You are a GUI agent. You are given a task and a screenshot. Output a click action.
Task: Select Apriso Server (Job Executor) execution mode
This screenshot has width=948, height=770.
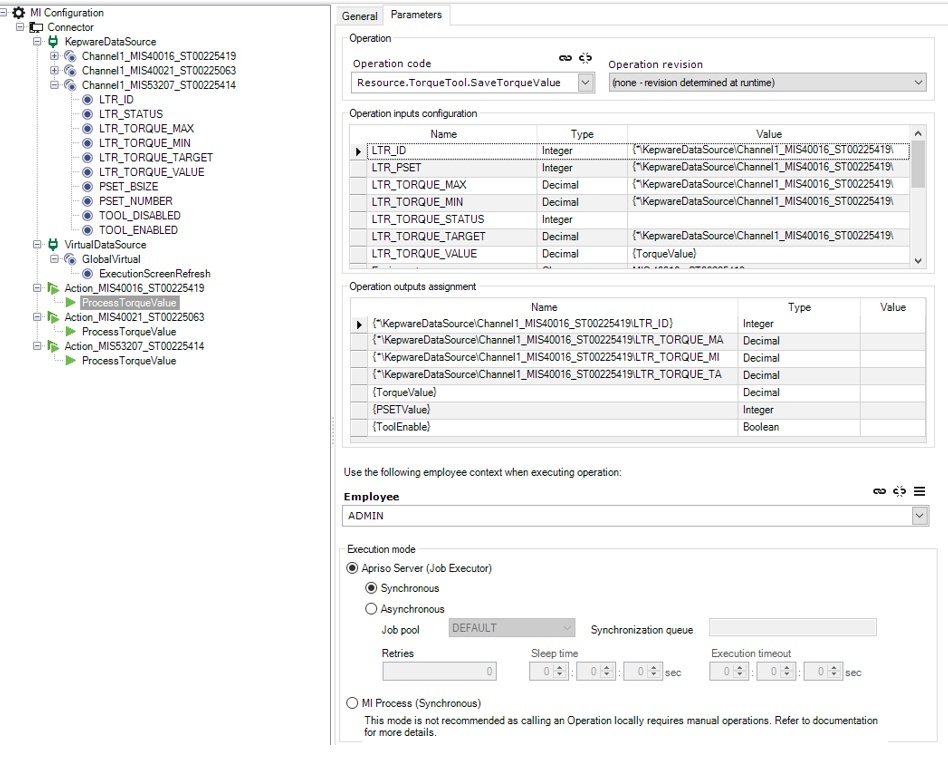352,568
